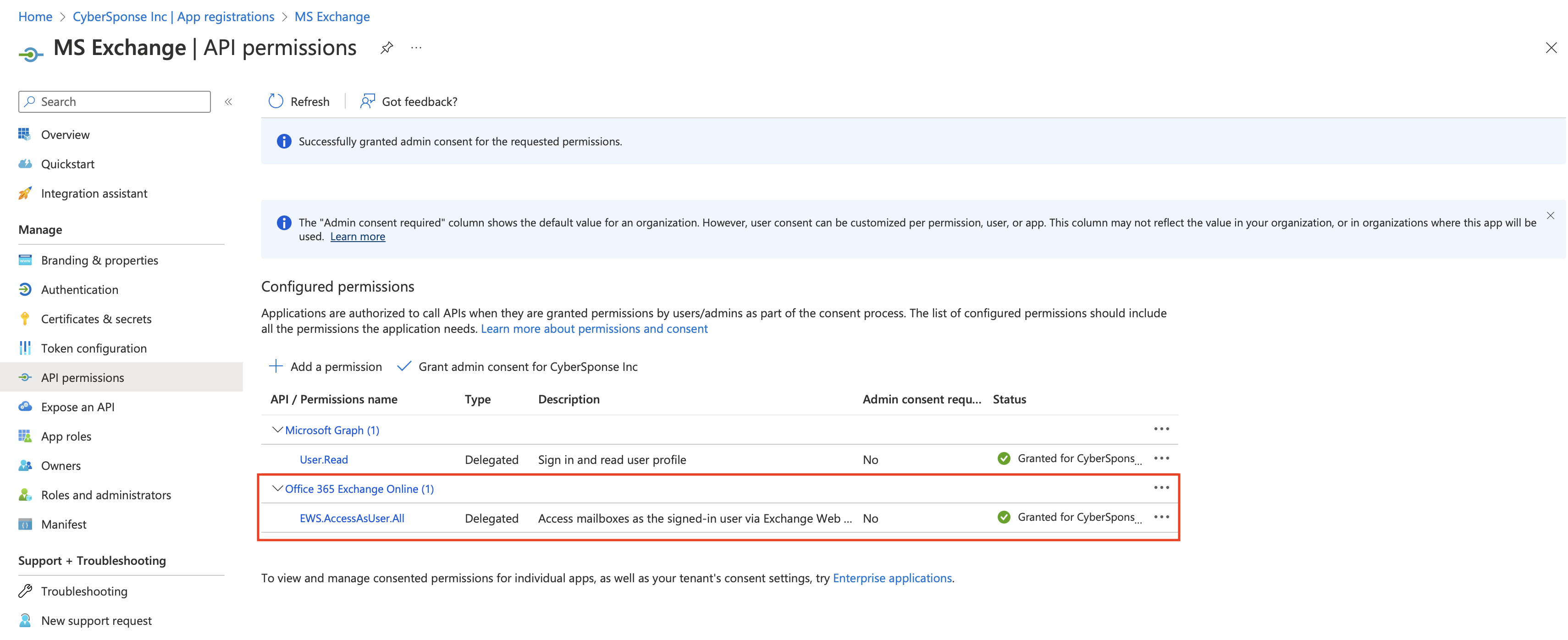1568x640 pixels.
Task: Open ellipsis menu for Microsoft Graph group
Action: point(1161,429)
